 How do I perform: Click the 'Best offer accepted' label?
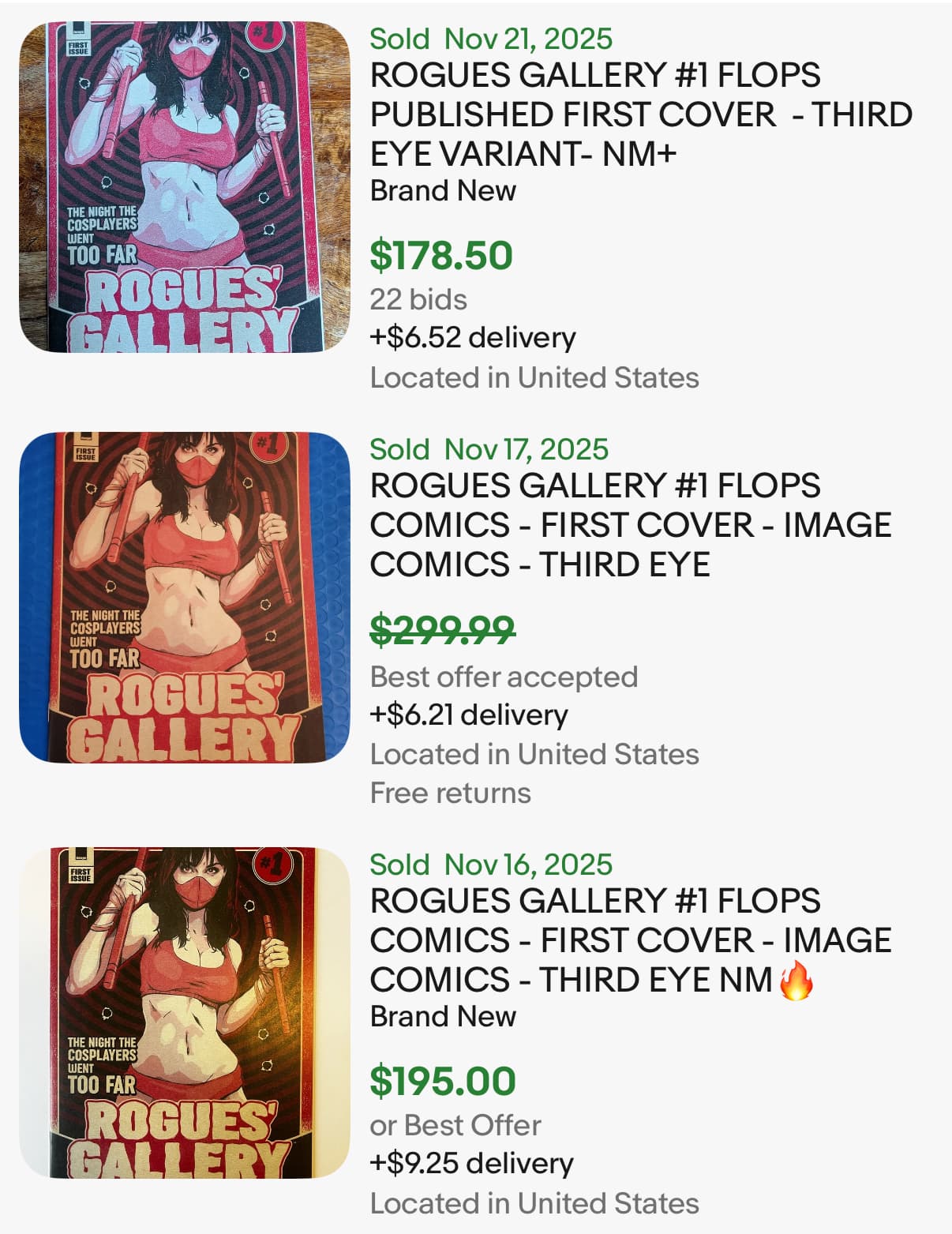click(x=504, y=677)
